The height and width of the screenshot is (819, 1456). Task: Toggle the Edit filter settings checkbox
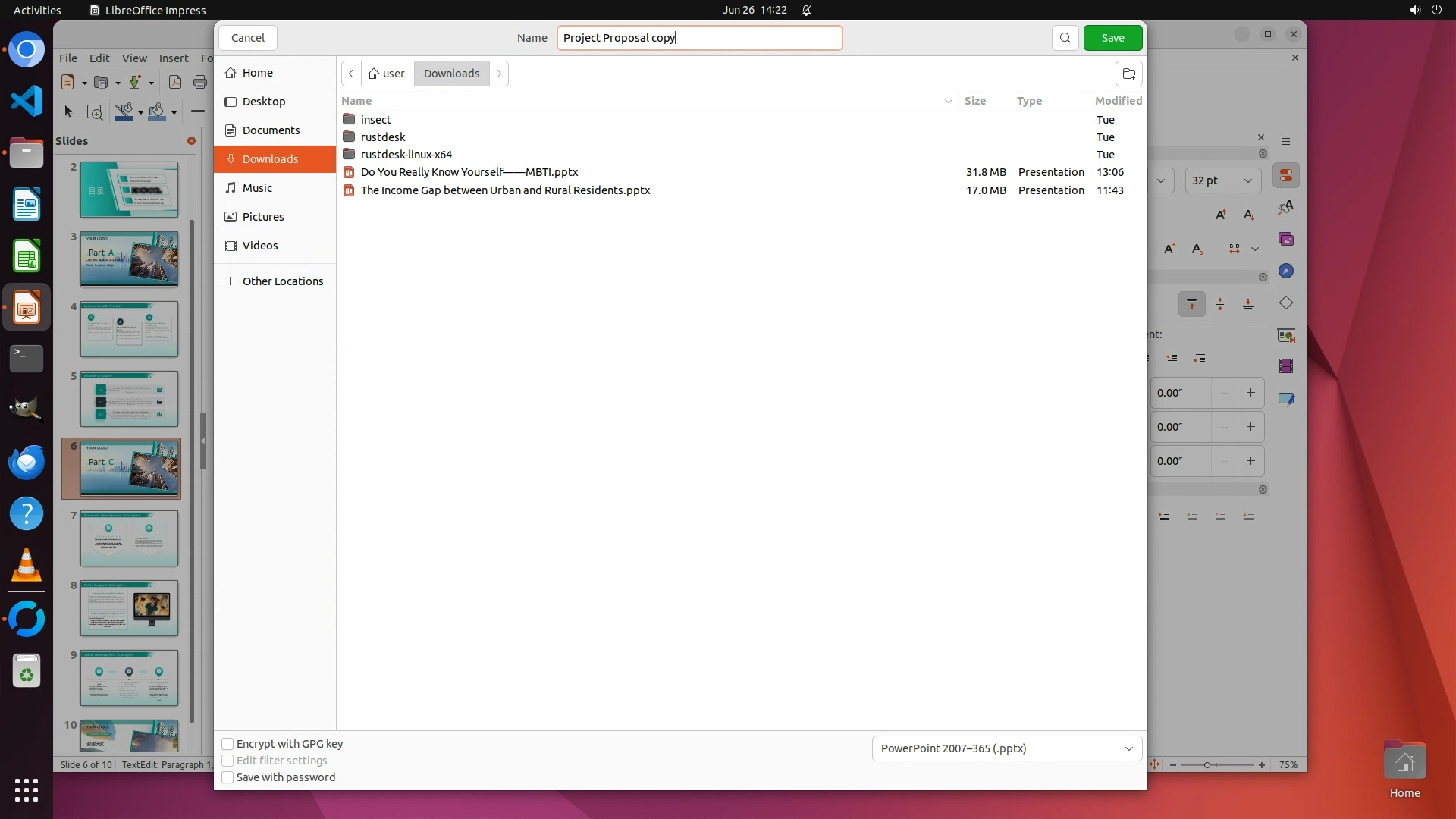(227, 761)
